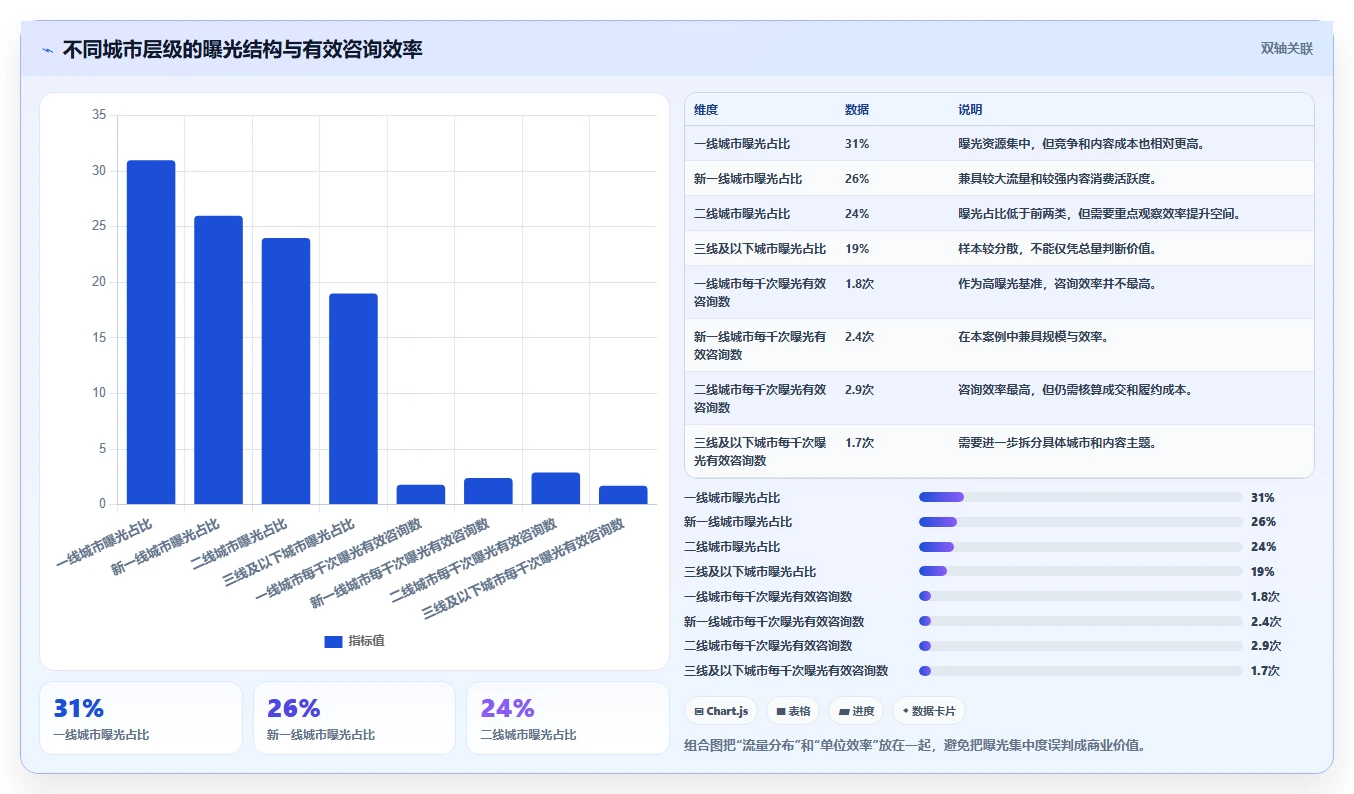Click table text 作为高曝光基准，咨询效率并不最高。
This screenshot has height=794, width=1354.
pyautogui.click(x=1057, y=284)
